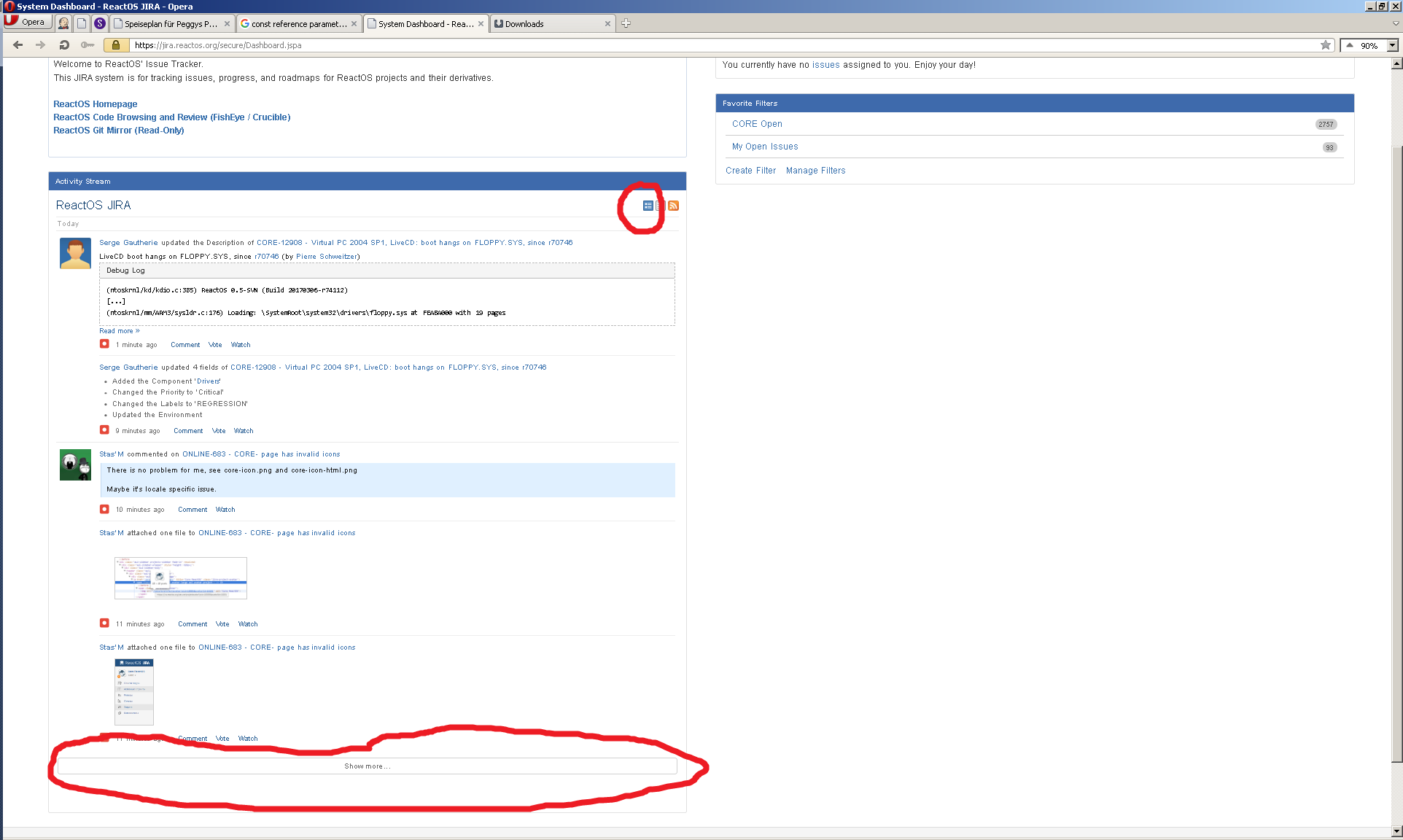Switch to the pinned blank page tab
Viewport: 1403px width, 840px height.
click(82, 23)
